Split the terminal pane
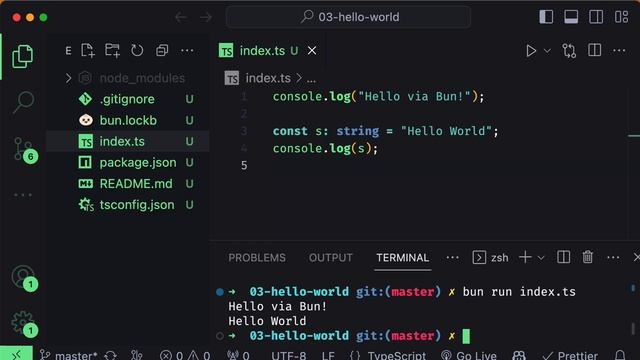Screen dimensions: 640x360 coord(563,257)
